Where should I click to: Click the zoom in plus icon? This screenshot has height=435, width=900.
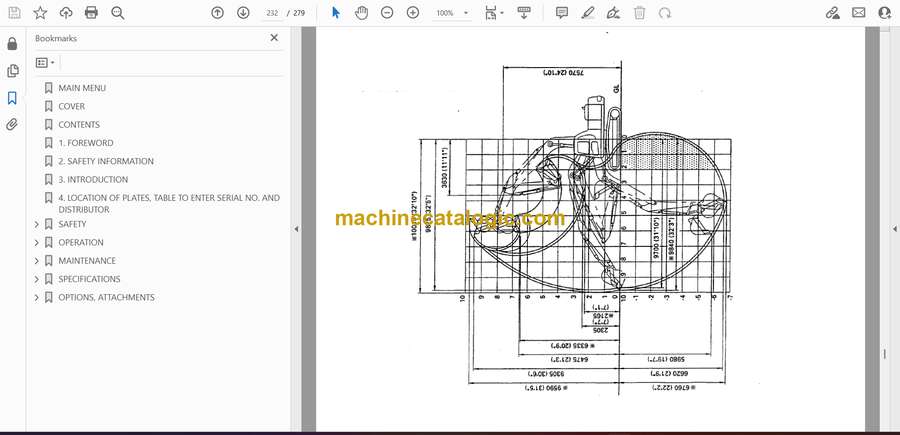[x=413, y=13]
